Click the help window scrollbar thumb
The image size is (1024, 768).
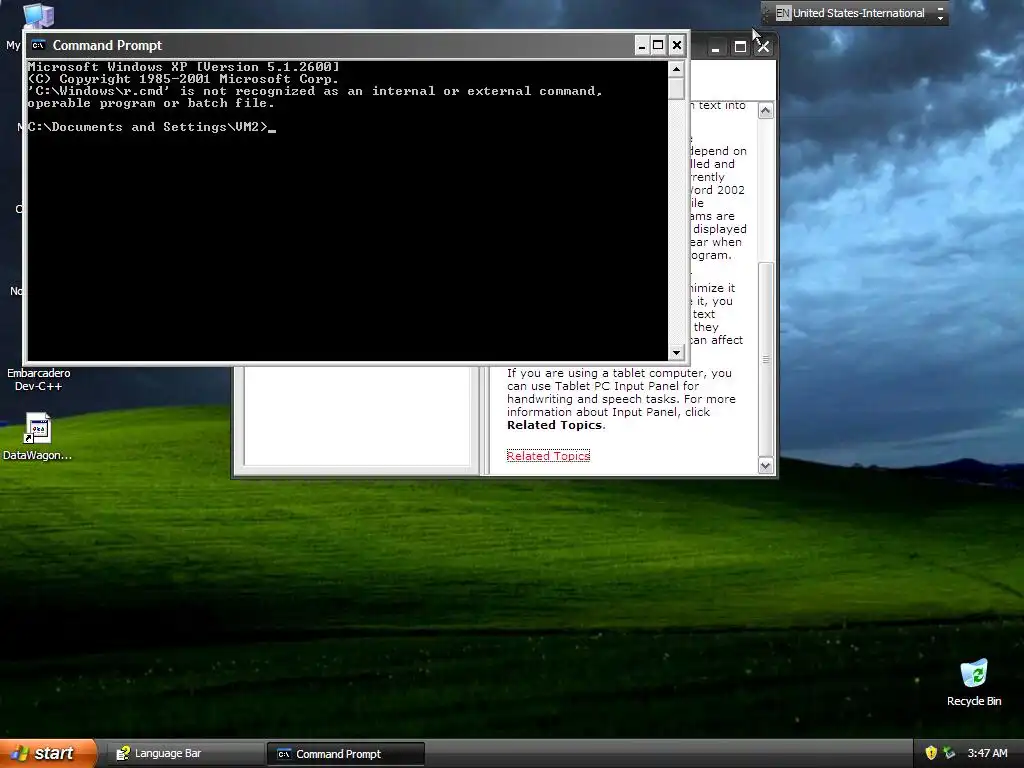pos(765,359)
